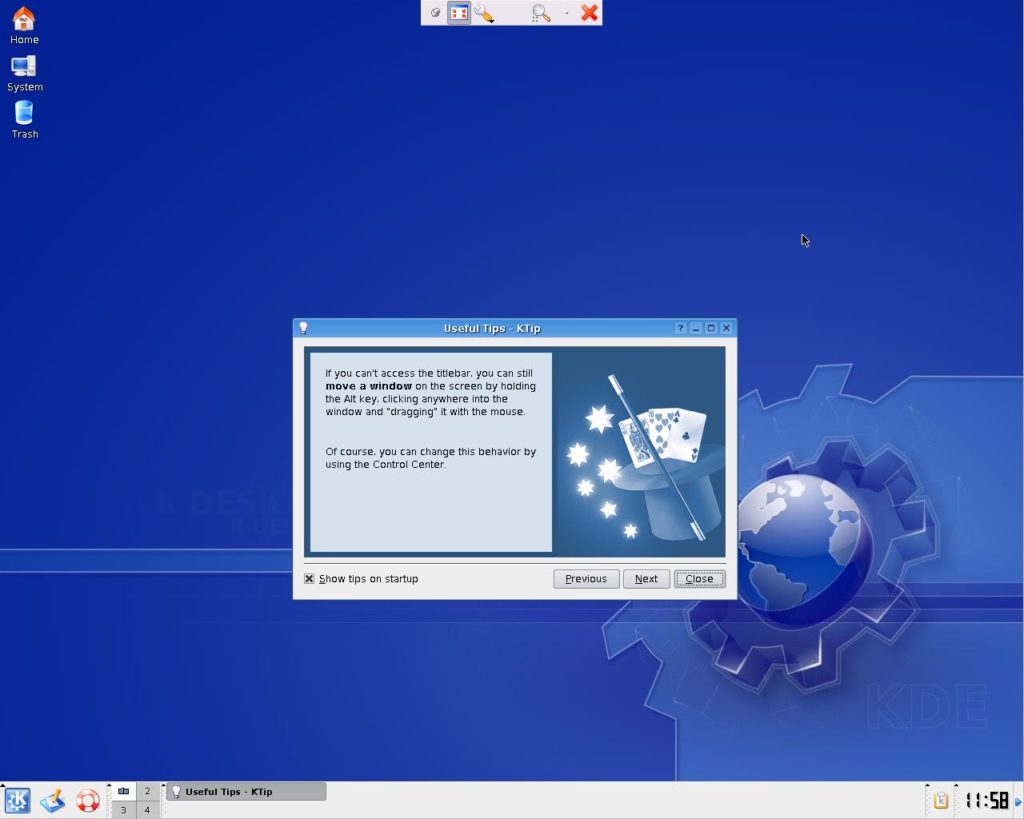Open the lifebuoy Help Center icon
The image size is (1024, 819).
tap(88, 800)
